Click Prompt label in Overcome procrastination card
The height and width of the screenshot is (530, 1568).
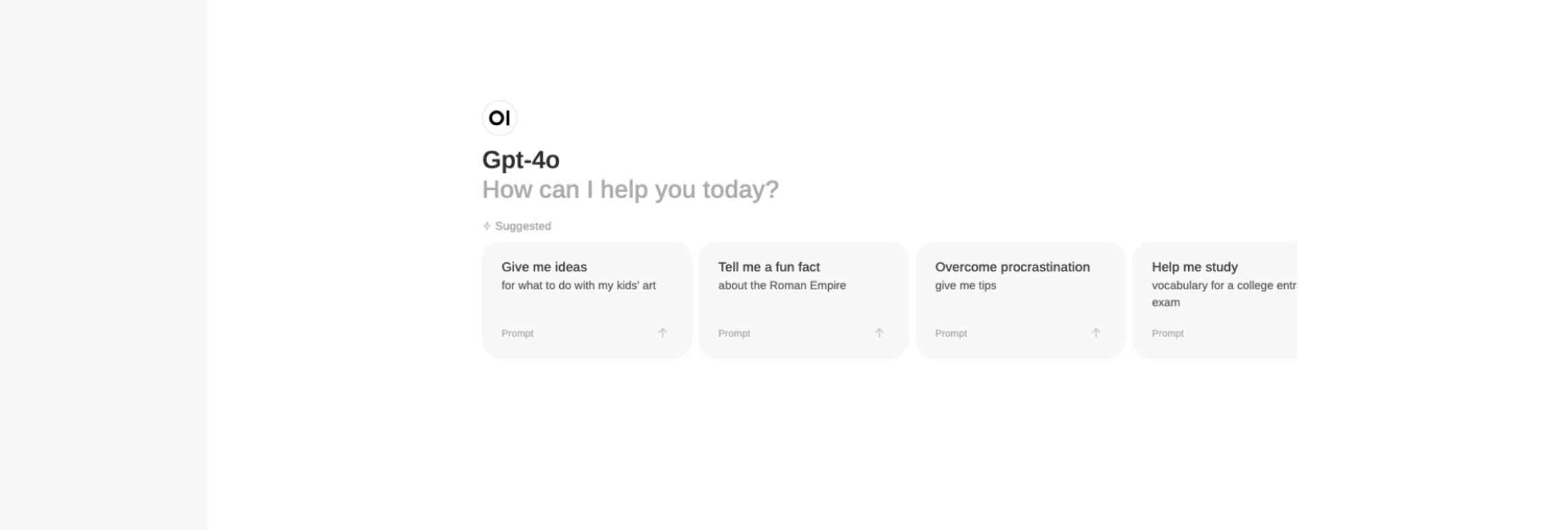950,334
